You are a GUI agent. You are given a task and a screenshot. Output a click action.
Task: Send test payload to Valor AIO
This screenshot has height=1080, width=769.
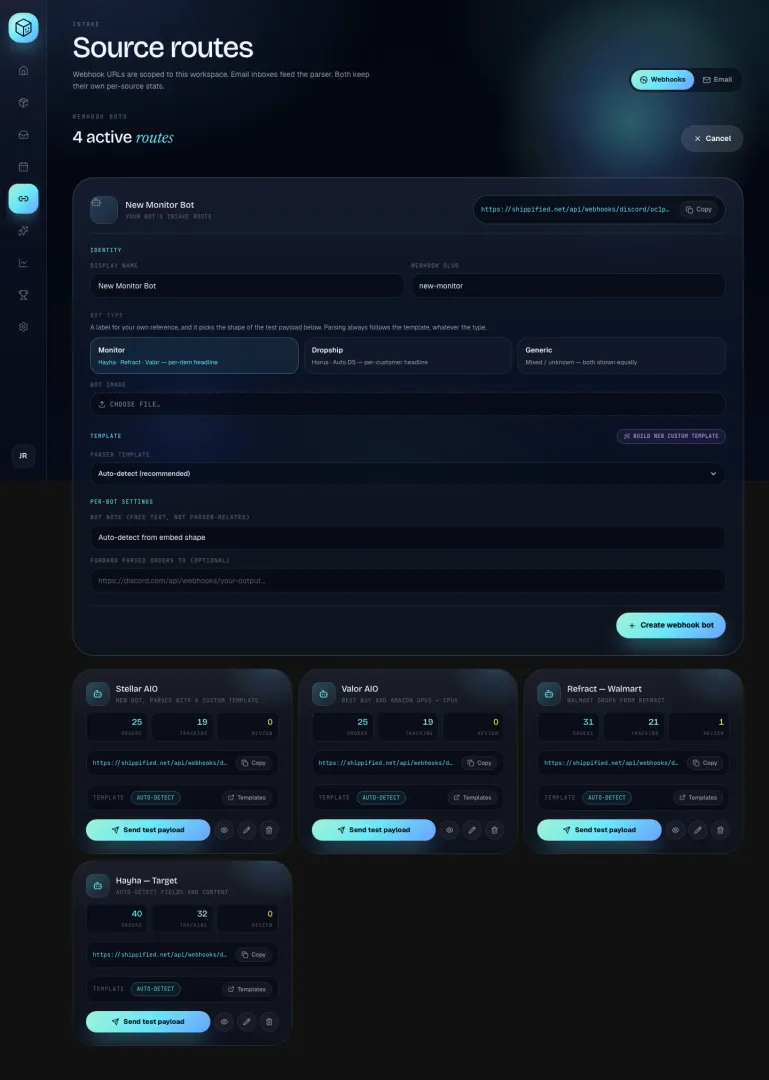(x=373, y=830)
